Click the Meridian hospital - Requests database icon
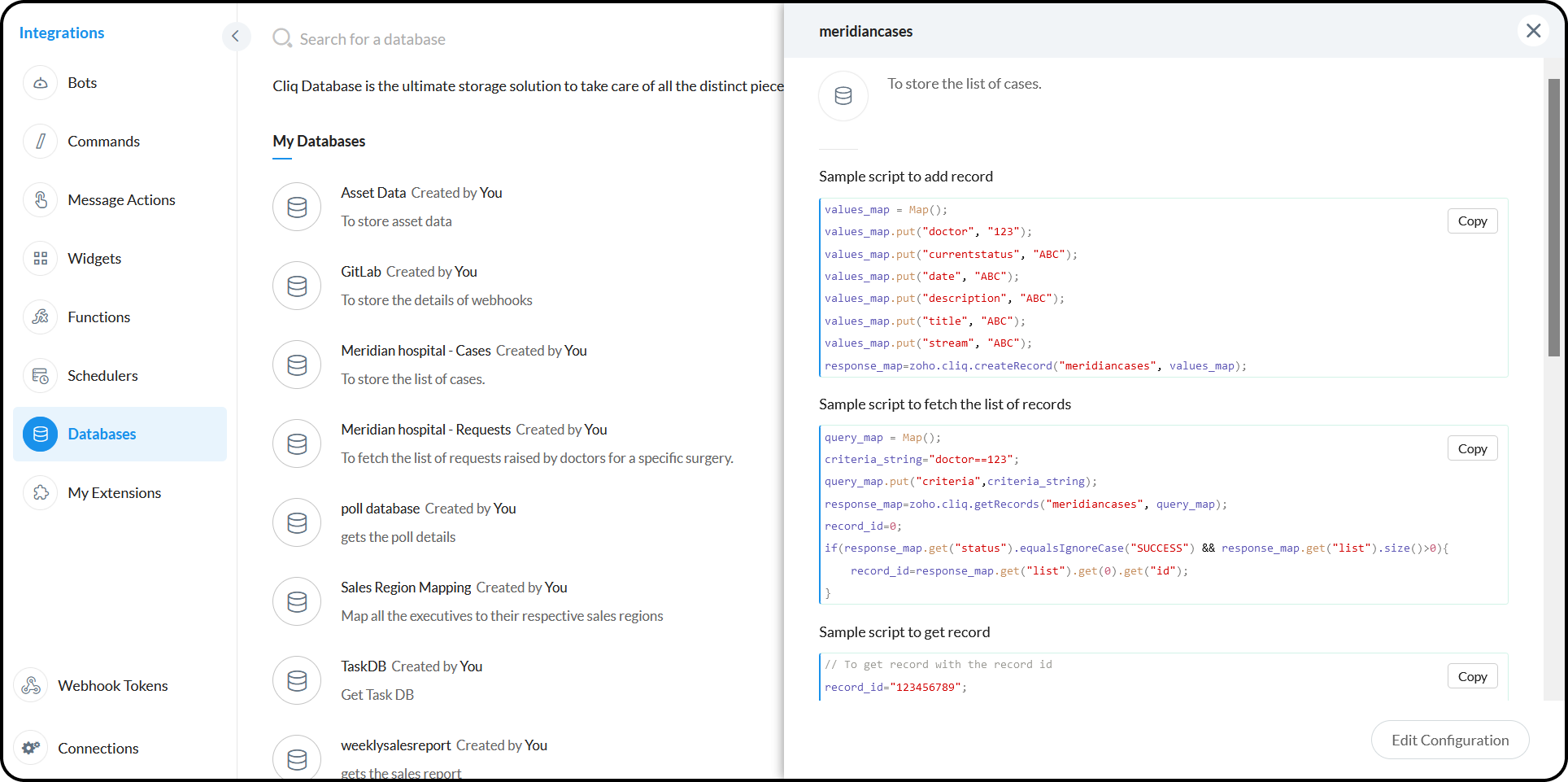This screenshot has height=782, width=1568. click(298, 443)
